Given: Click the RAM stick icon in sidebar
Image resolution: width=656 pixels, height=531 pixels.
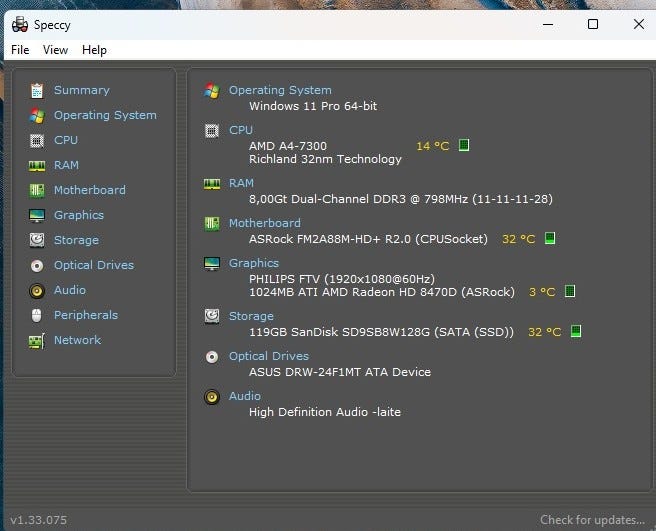Looking at the screenshot, I should pos(37,166).
